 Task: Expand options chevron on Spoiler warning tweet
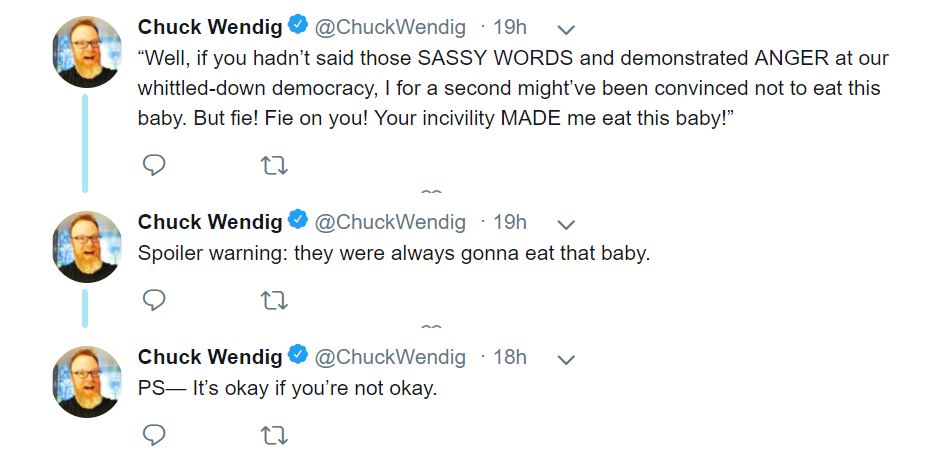[x=565, y=223]
